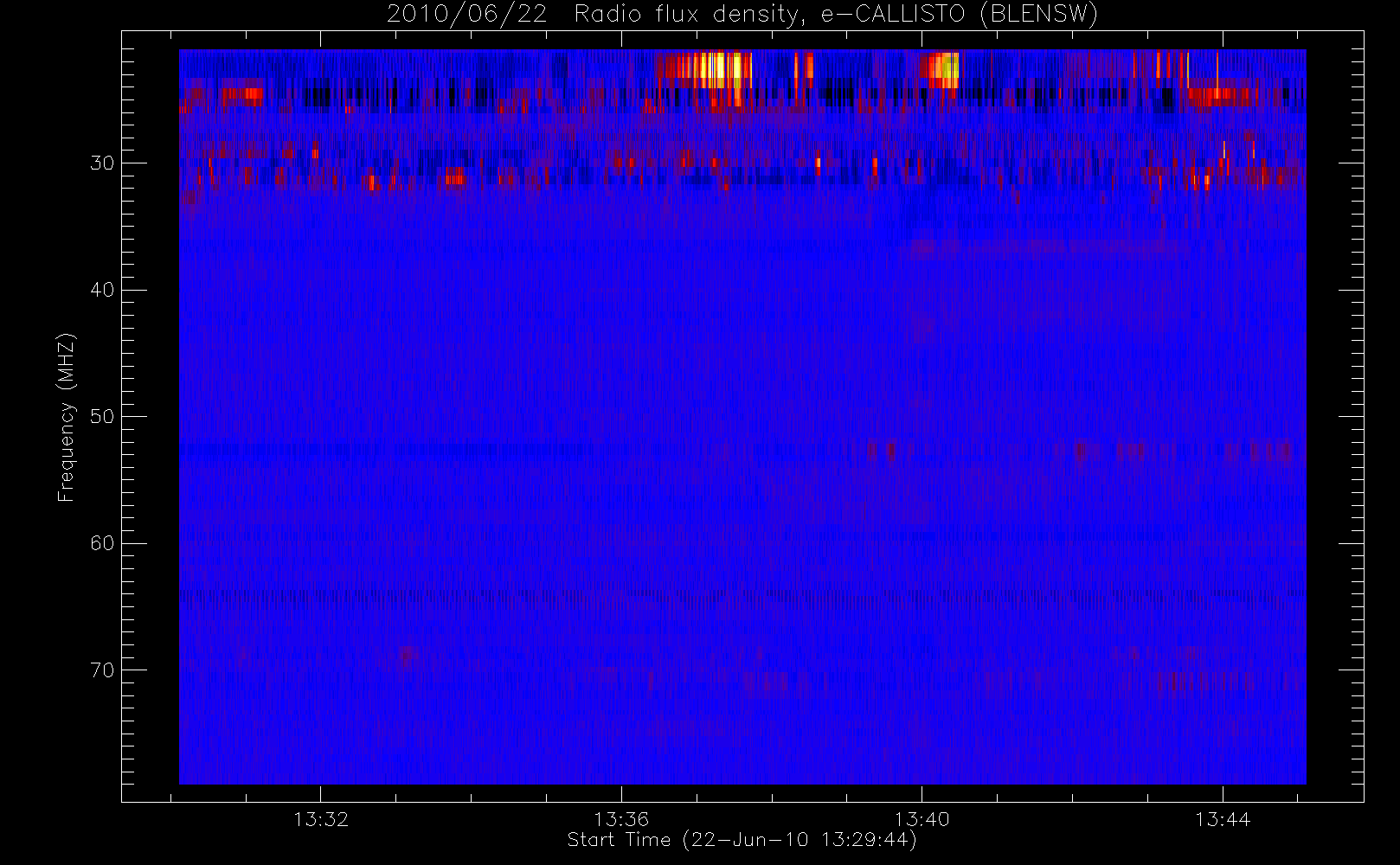Click the plot title 'Radio flux density, e-CALLISTO (BLENSW)'
This screenshot has height=865, width=1400.
tap(836, 15)
